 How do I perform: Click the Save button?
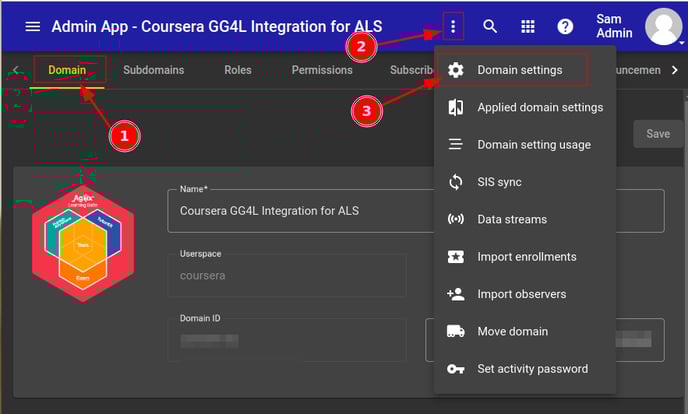(658, 134)
